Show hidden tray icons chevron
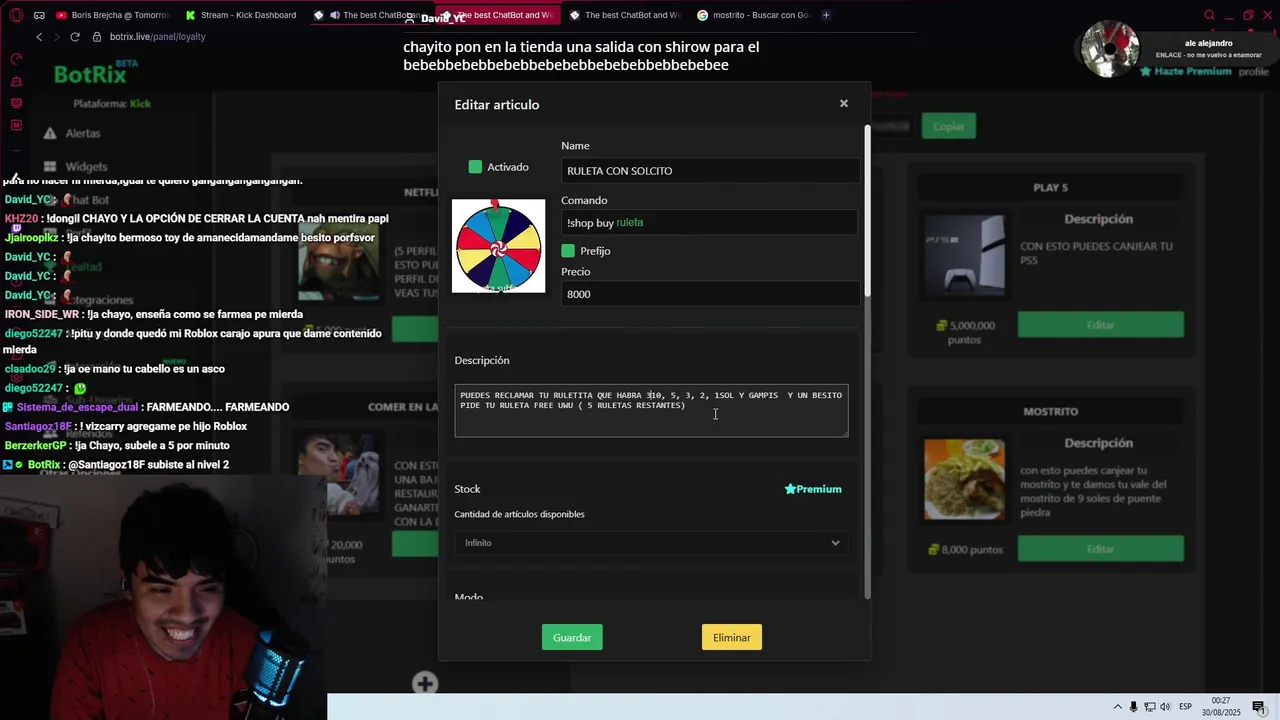The image size is (1280, 720). pyautogui.click(x=1118, y=707)
